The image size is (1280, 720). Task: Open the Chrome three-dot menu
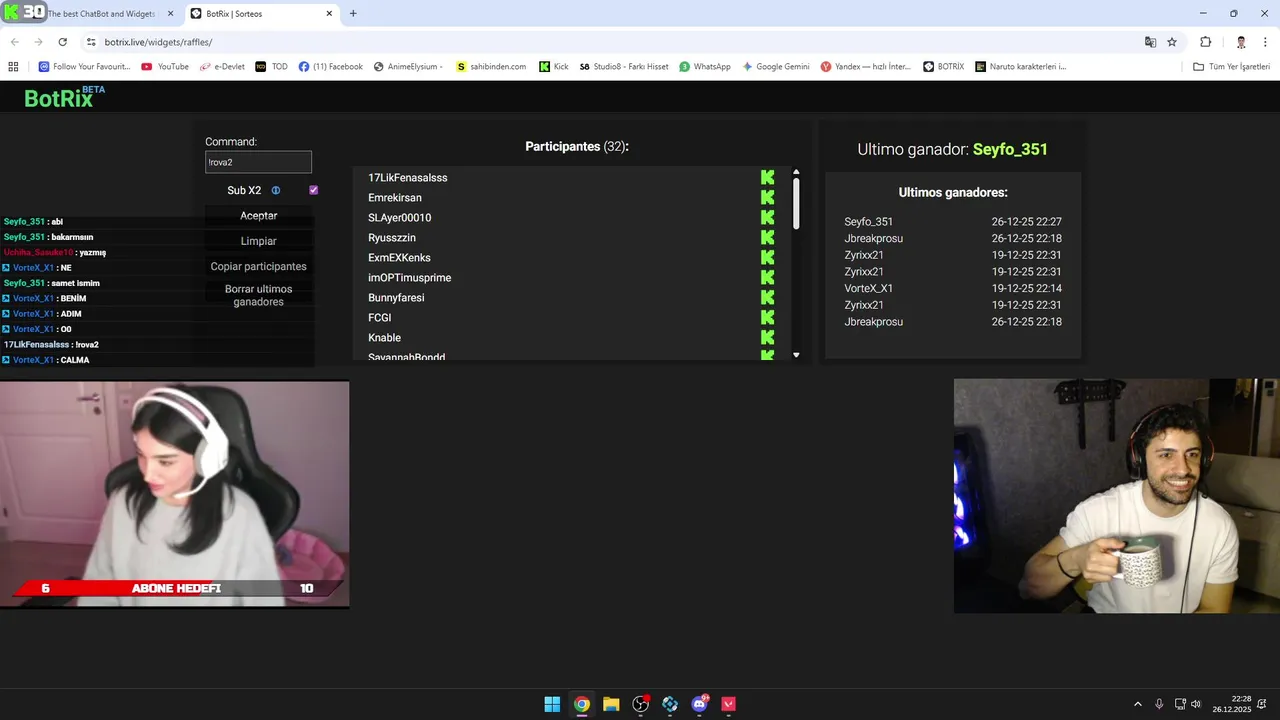tap(1265, 42)
